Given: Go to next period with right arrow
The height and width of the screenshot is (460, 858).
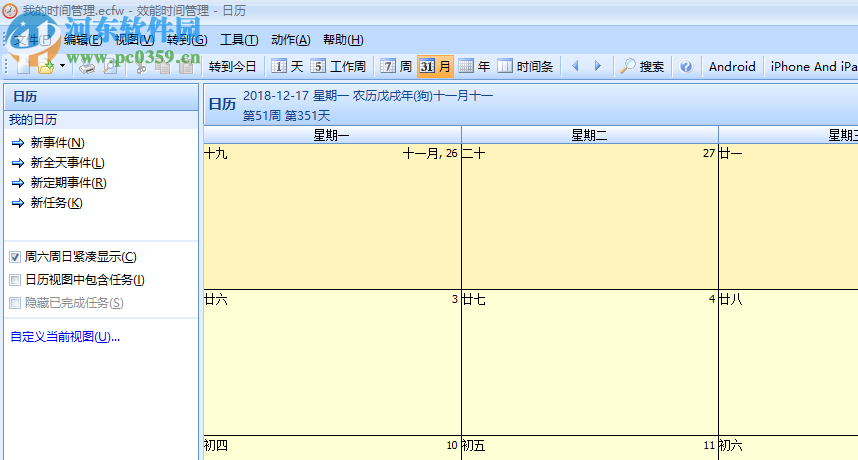Looking at the screenshot, I should click(x=598, y=66).
